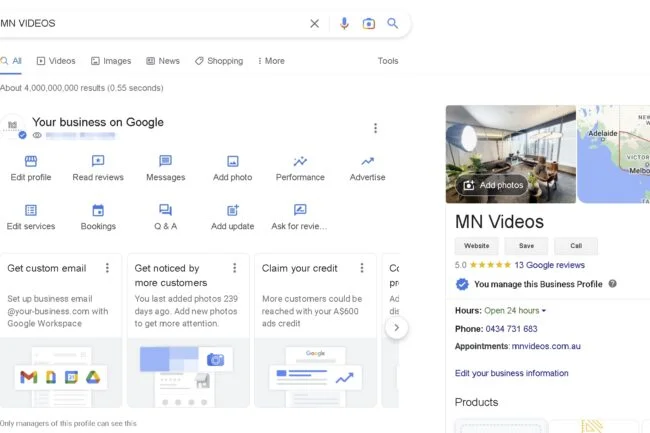Open business Messages
Image resolution: width=650 pixels, height=433 pixels.
[165, 169]
